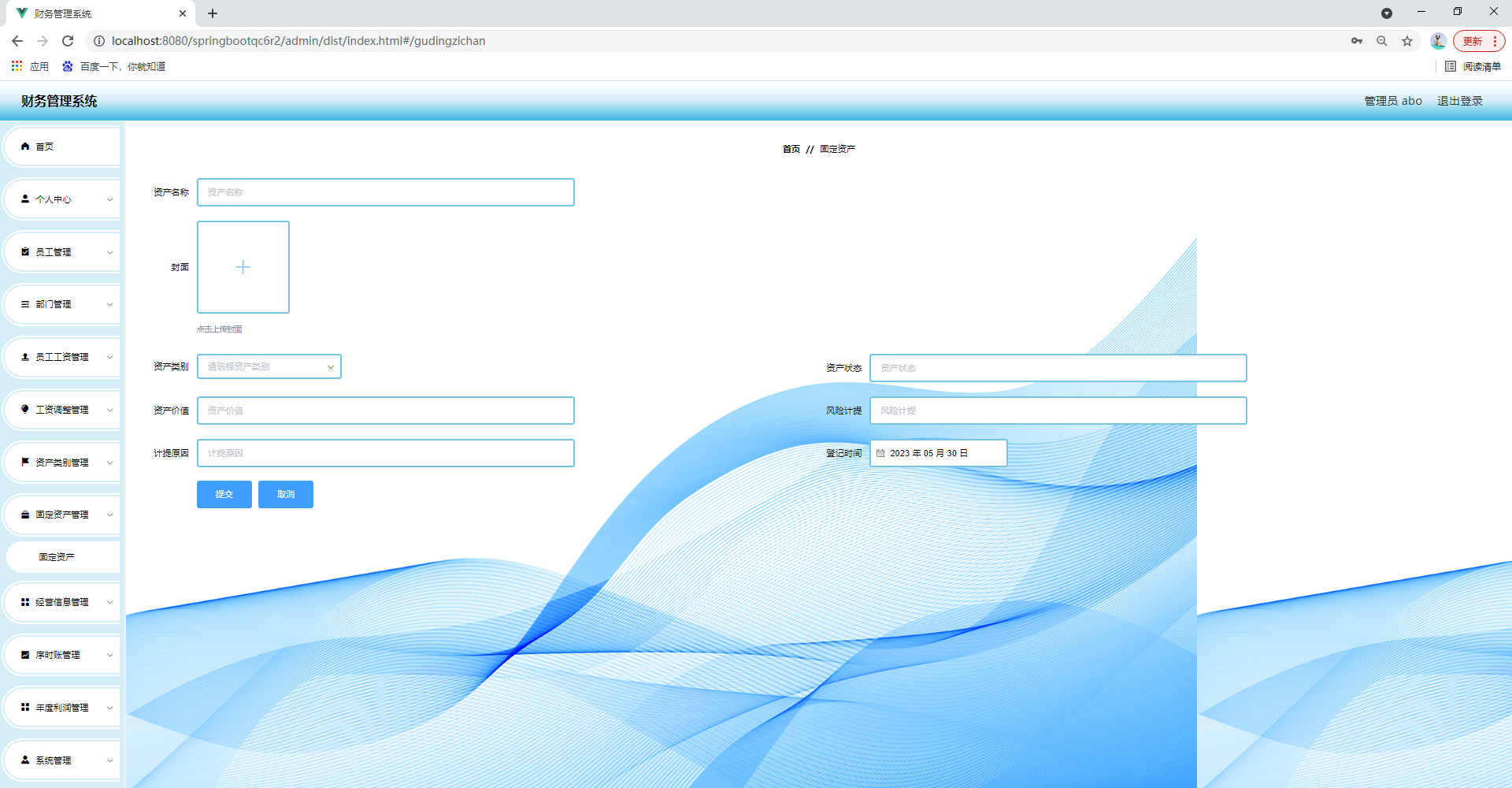The width and height of the screenshot is (1512, 788).
Task: Expand the 经营信息管理 menu chevron
Action: 109,602
